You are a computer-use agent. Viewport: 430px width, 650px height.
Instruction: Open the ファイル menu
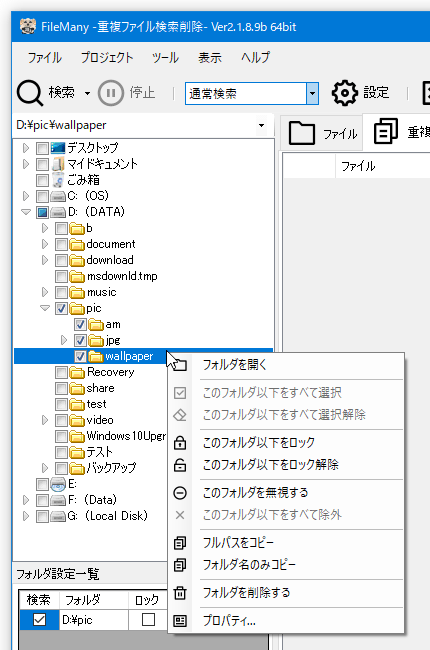click(45, 57)
